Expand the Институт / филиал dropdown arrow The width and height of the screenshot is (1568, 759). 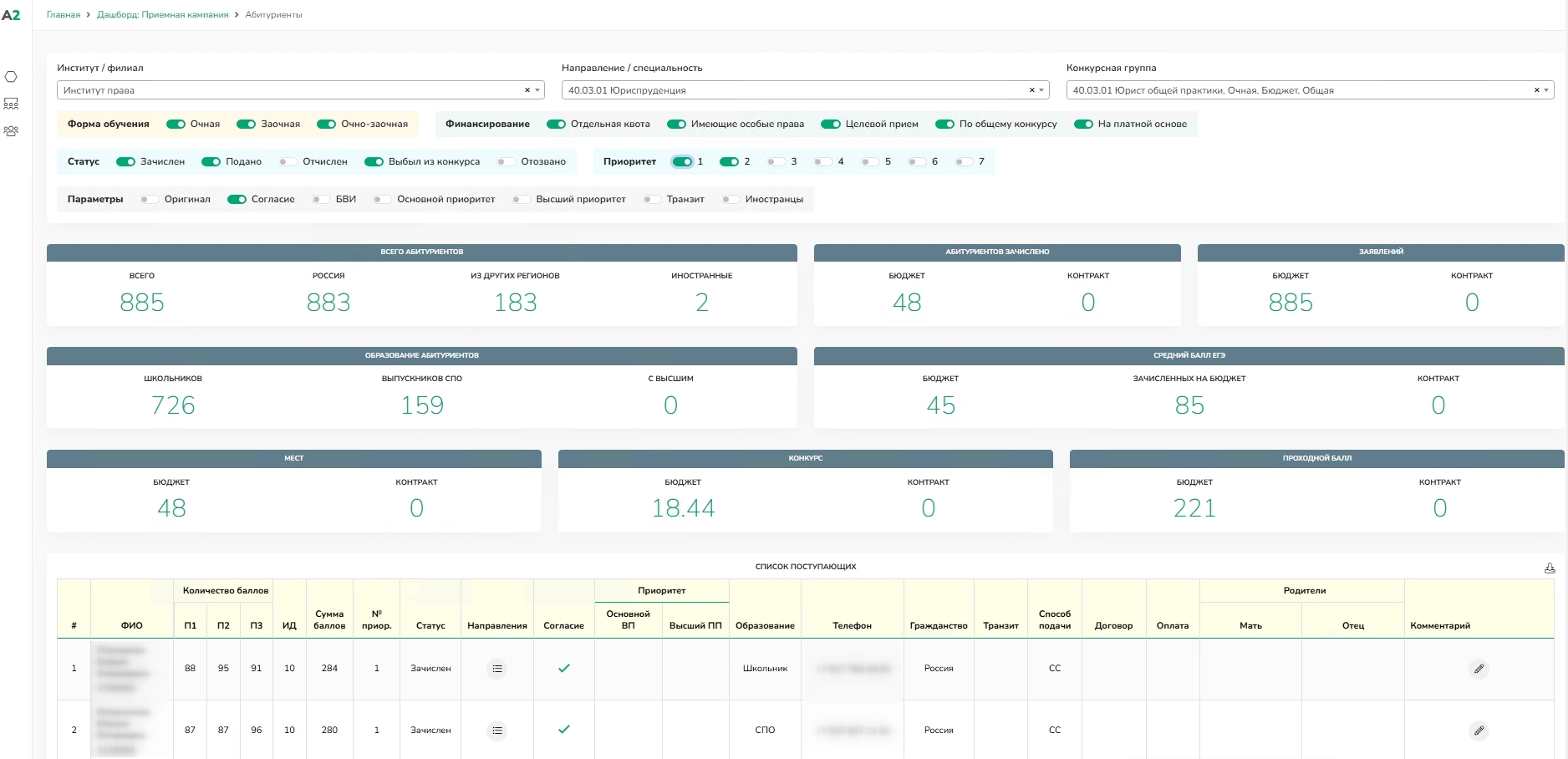pos(537,90)
